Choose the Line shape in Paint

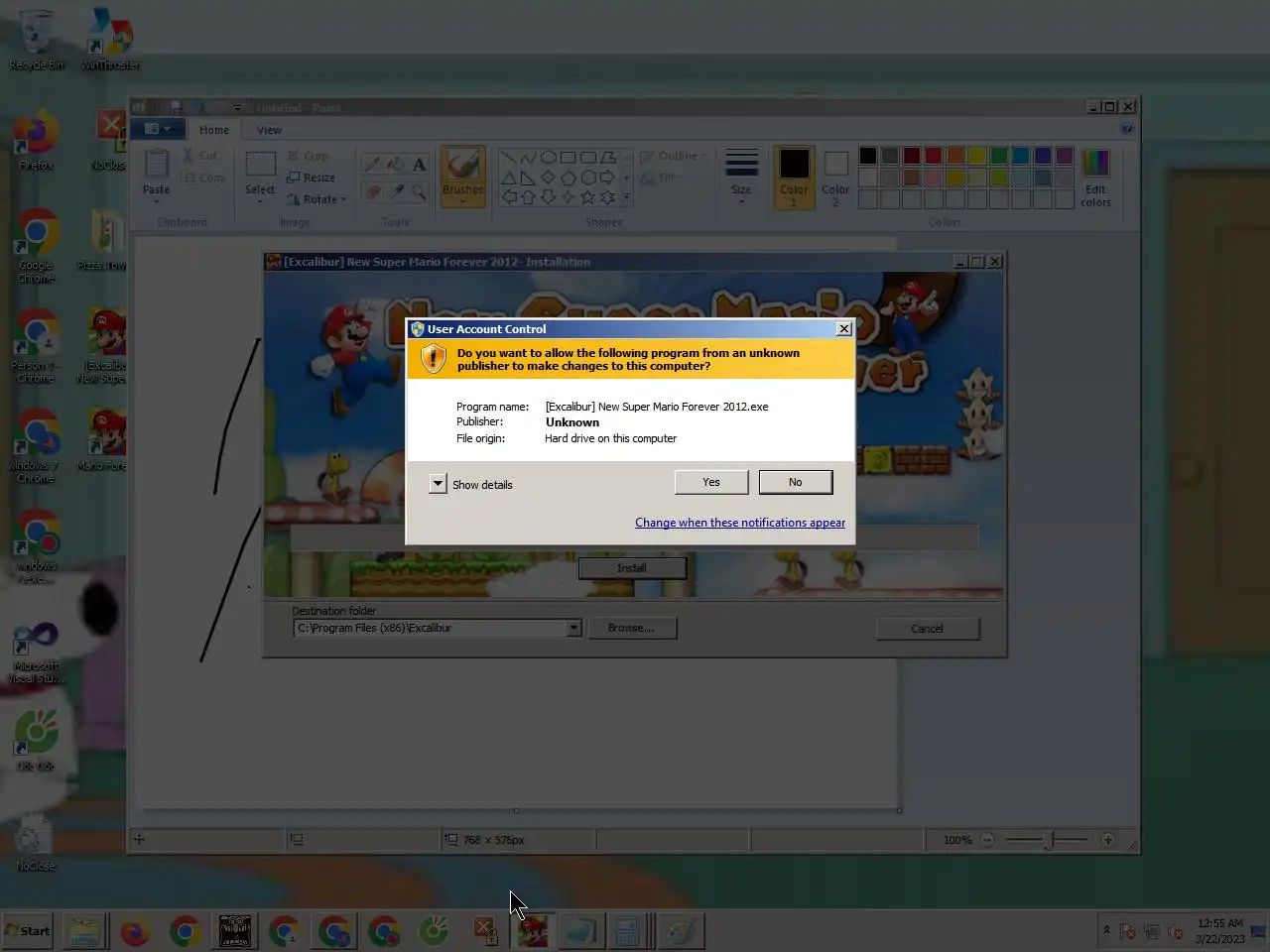click(x=508, y=157)
